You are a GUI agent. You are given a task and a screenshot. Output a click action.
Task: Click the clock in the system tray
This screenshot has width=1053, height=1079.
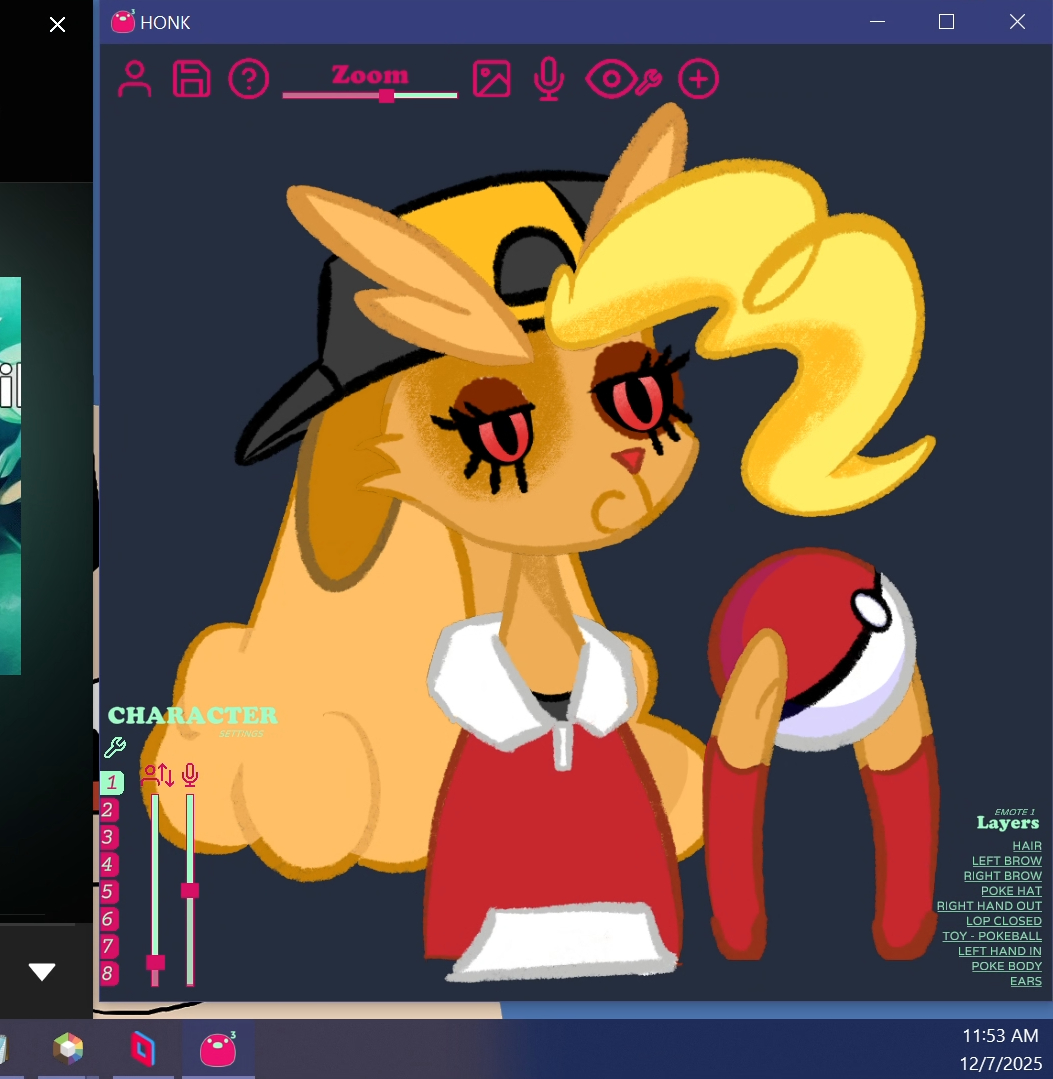tap(1000, 1049)
